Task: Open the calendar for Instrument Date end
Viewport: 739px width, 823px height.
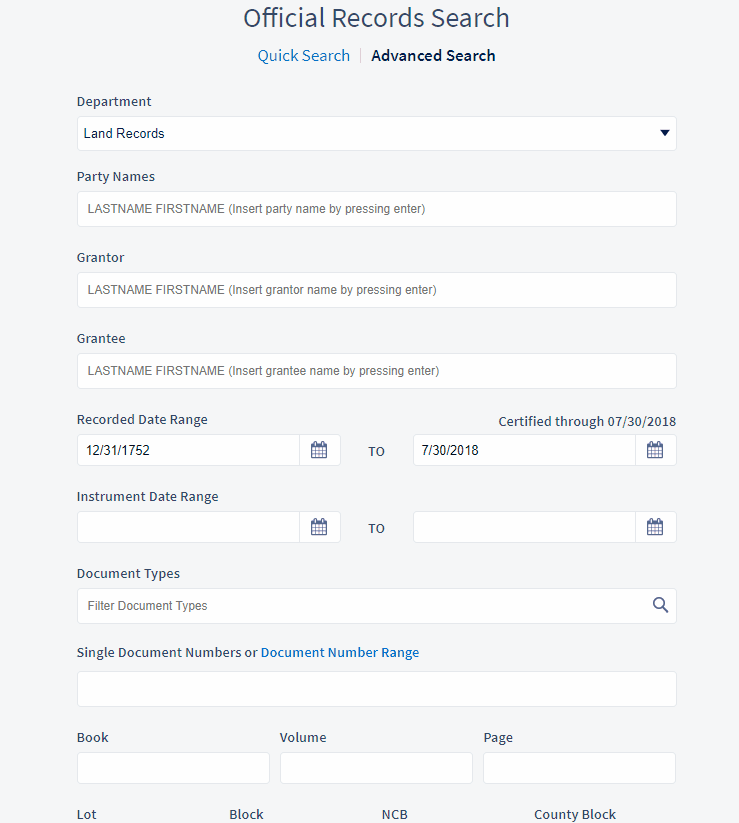Action: click(655, 527)
